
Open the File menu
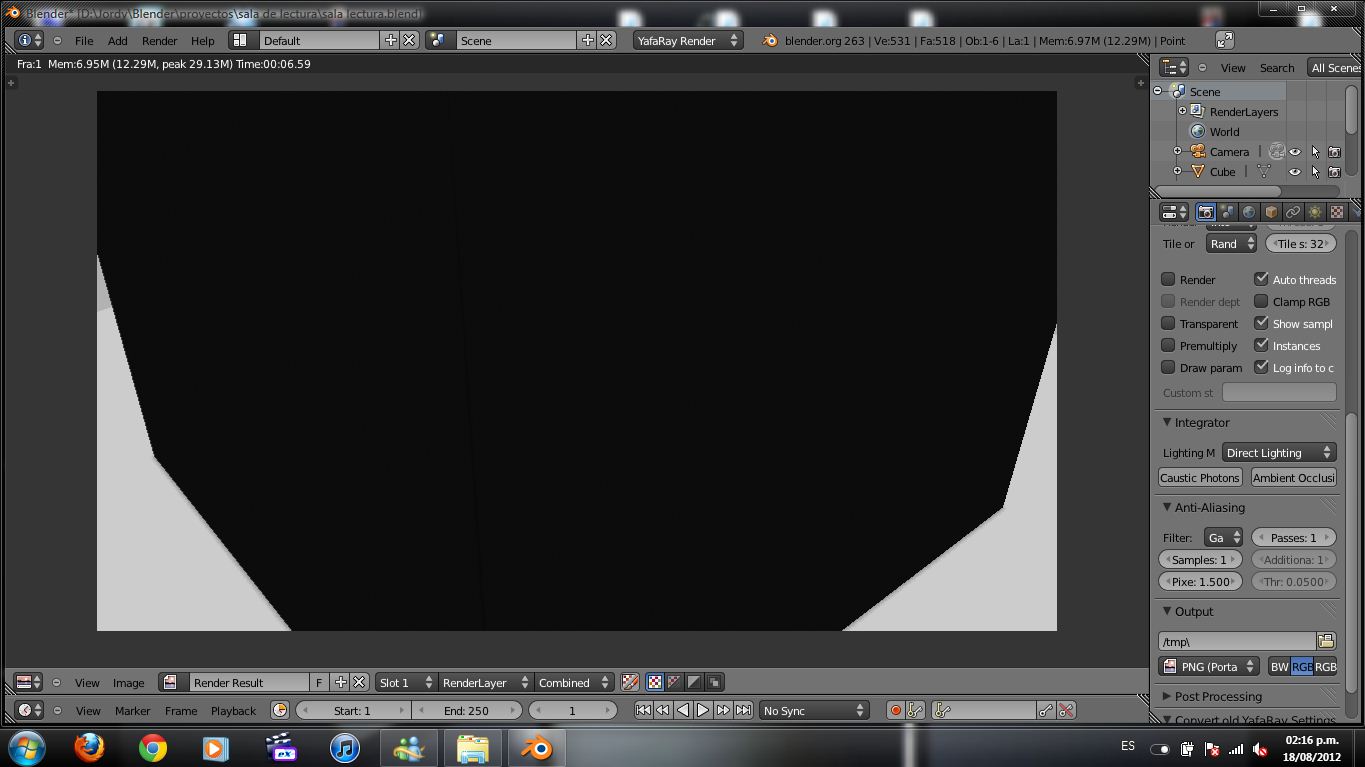tap(84, 41)
